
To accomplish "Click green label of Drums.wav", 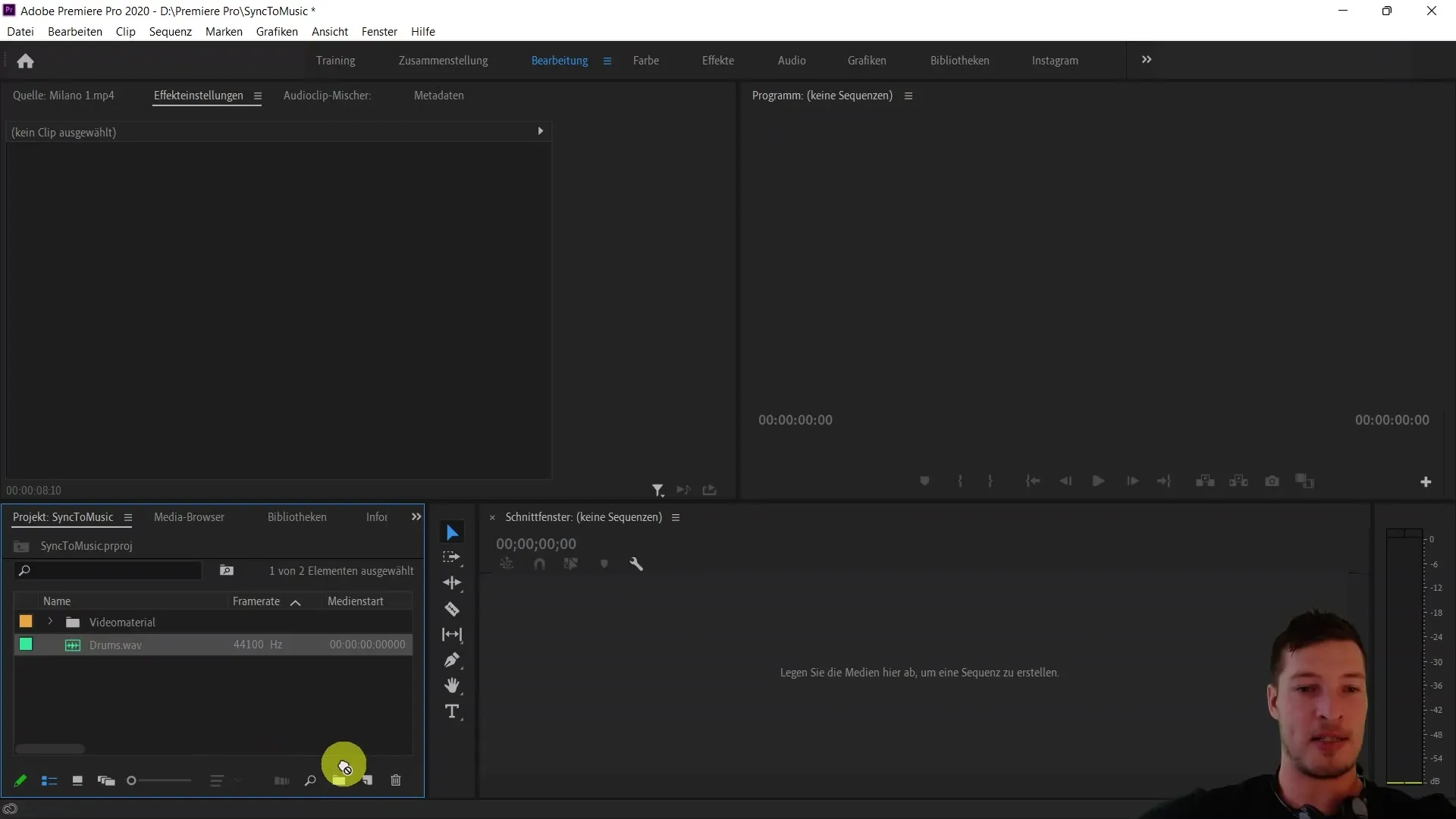I will pyautogui.click(x=26, y=645).
